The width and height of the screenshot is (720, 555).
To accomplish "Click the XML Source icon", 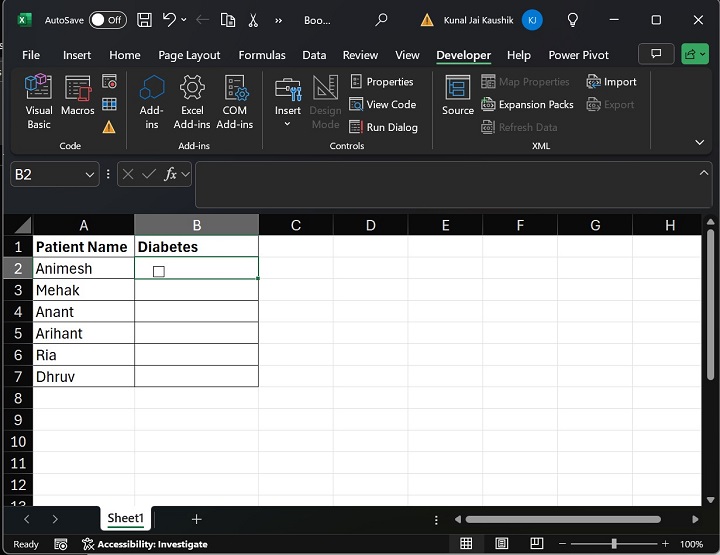I will pos(458,96).
